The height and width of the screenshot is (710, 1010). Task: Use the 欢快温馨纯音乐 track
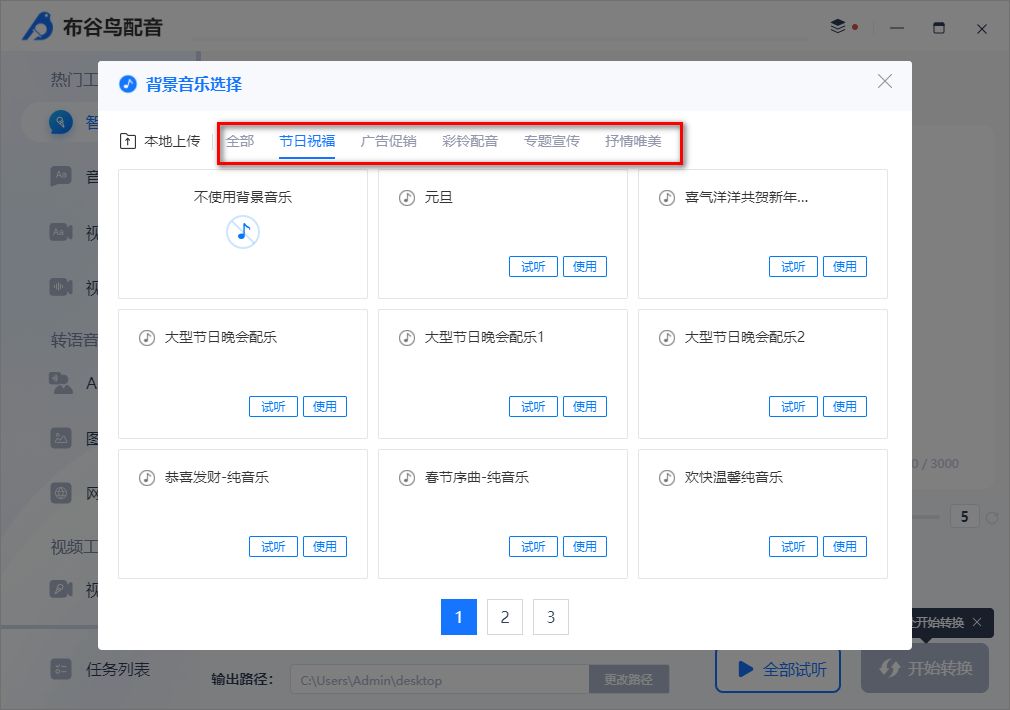click(844, 546)
